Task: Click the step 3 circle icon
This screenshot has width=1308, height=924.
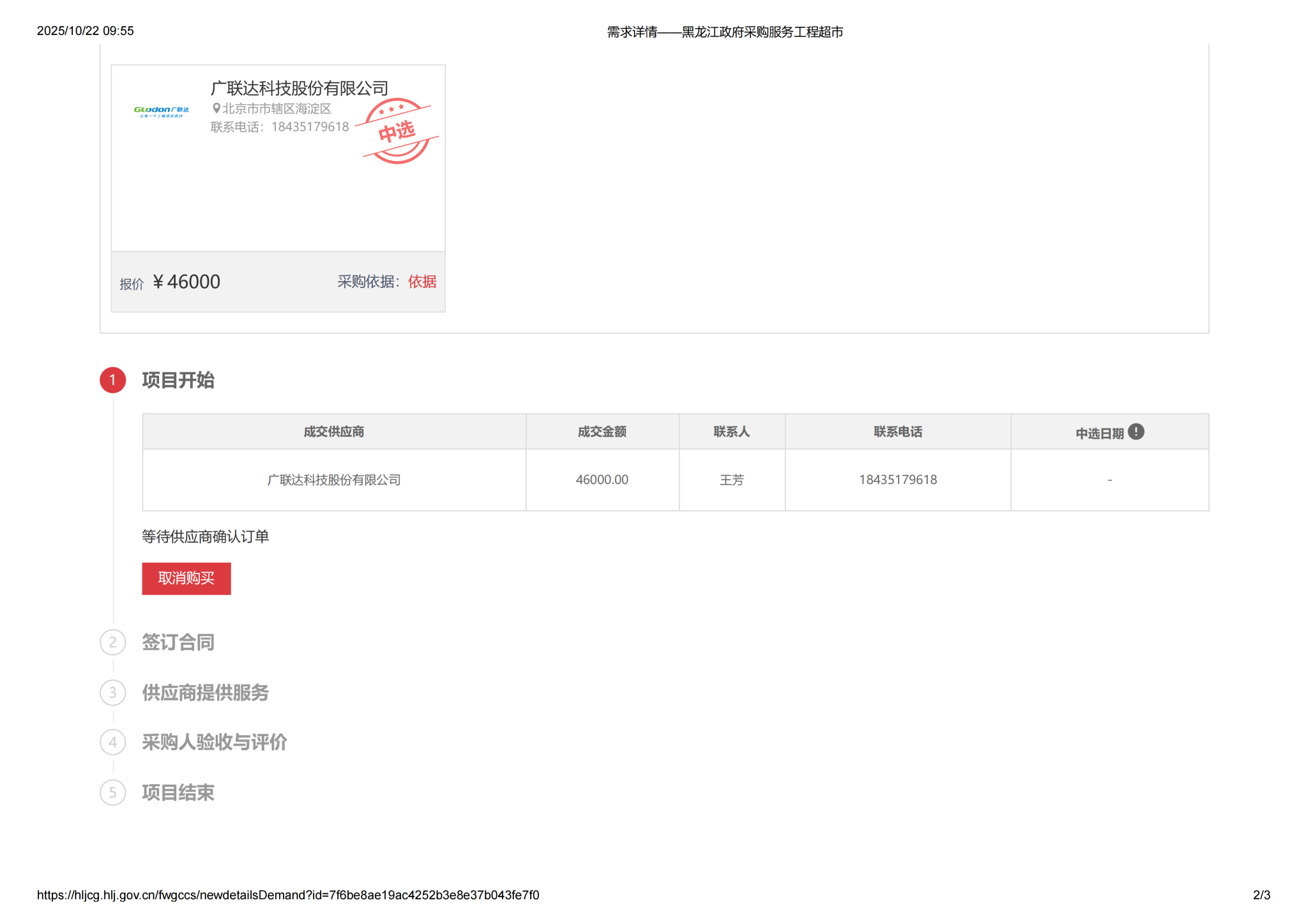Action: click(x=113, y=692)
